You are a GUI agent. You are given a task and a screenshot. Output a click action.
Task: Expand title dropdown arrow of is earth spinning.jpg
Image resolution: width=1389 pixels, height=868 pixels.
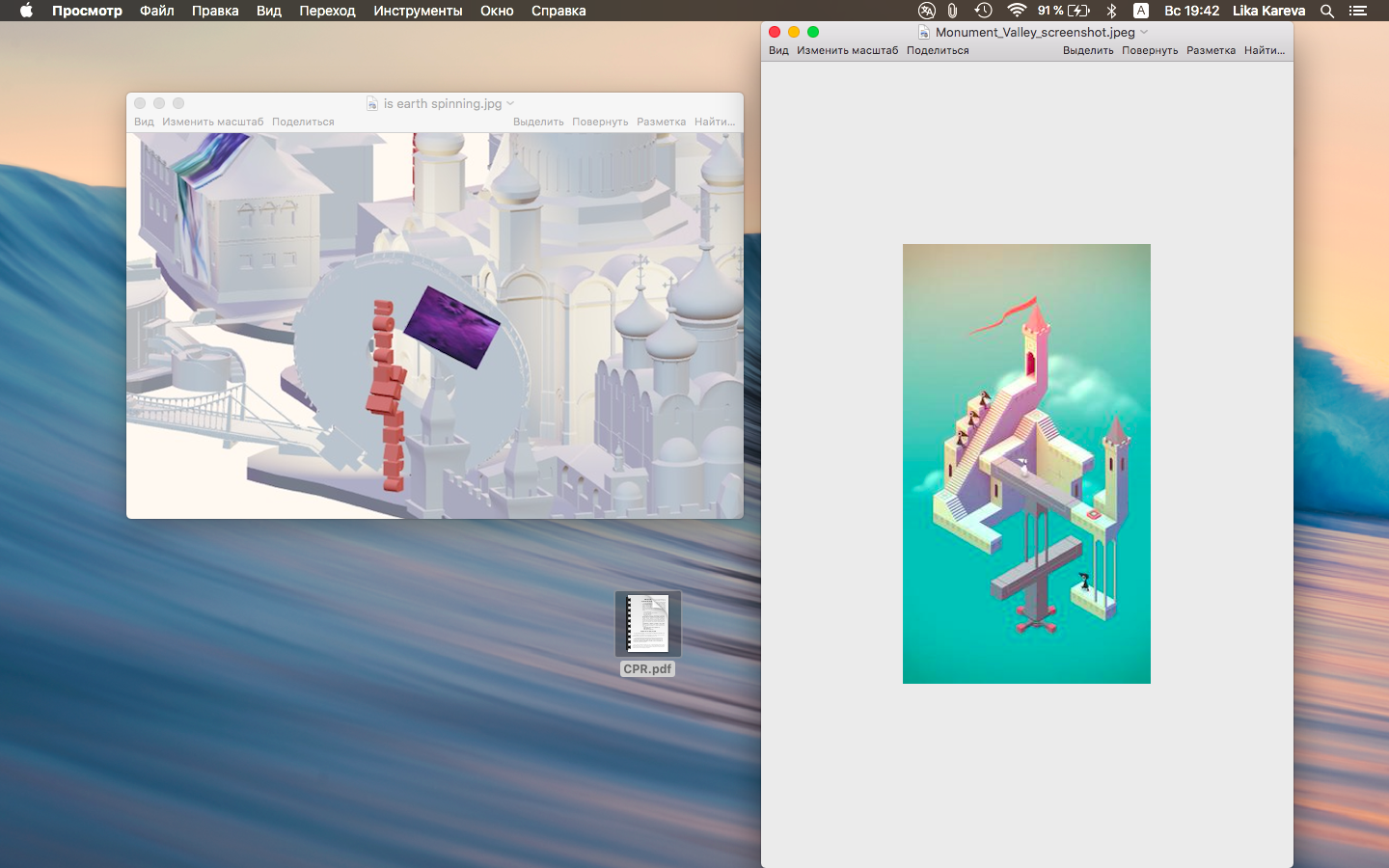tap(510, 103)
